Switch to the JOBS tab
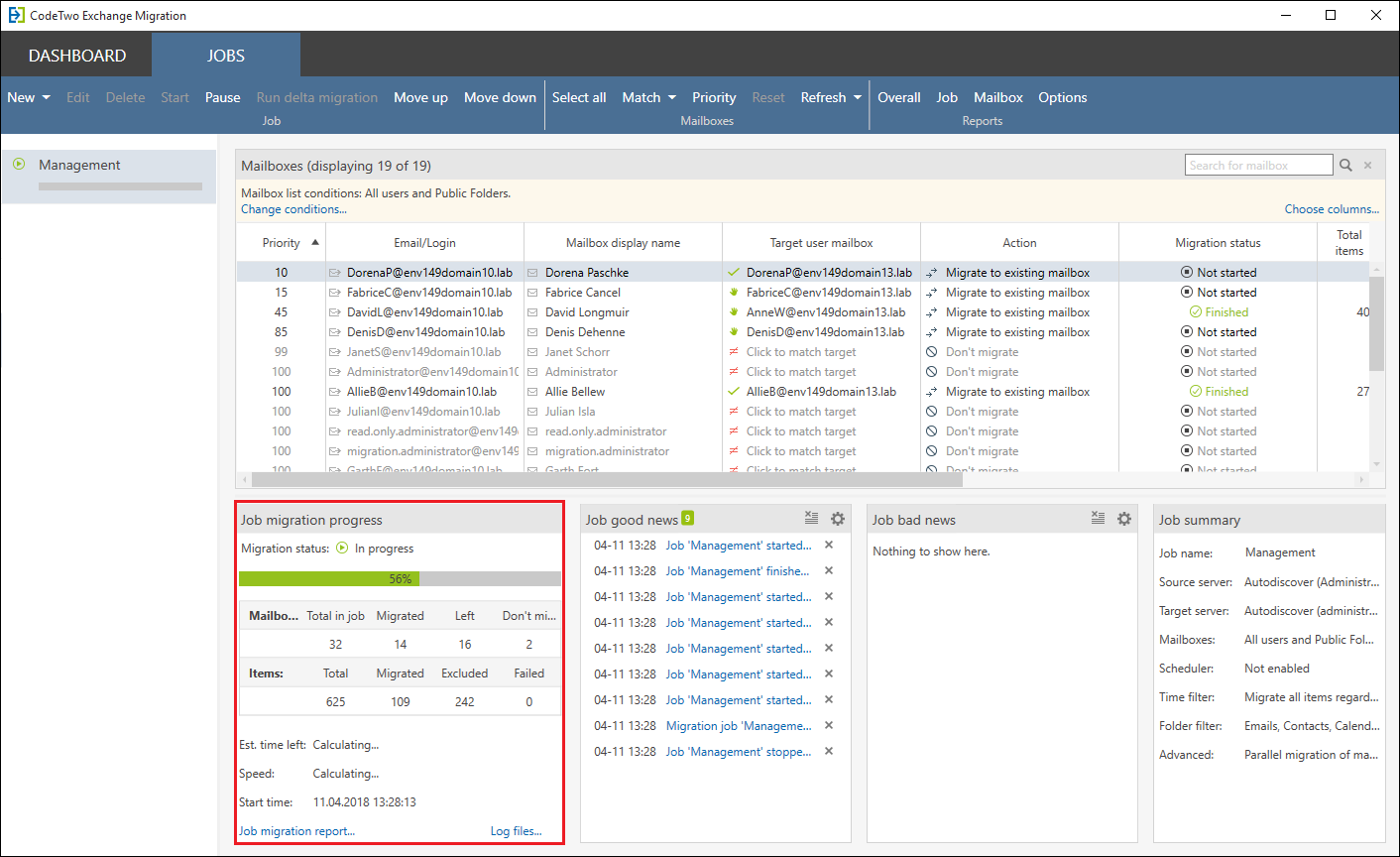The image size is (1400, 857). coord(226,56)
